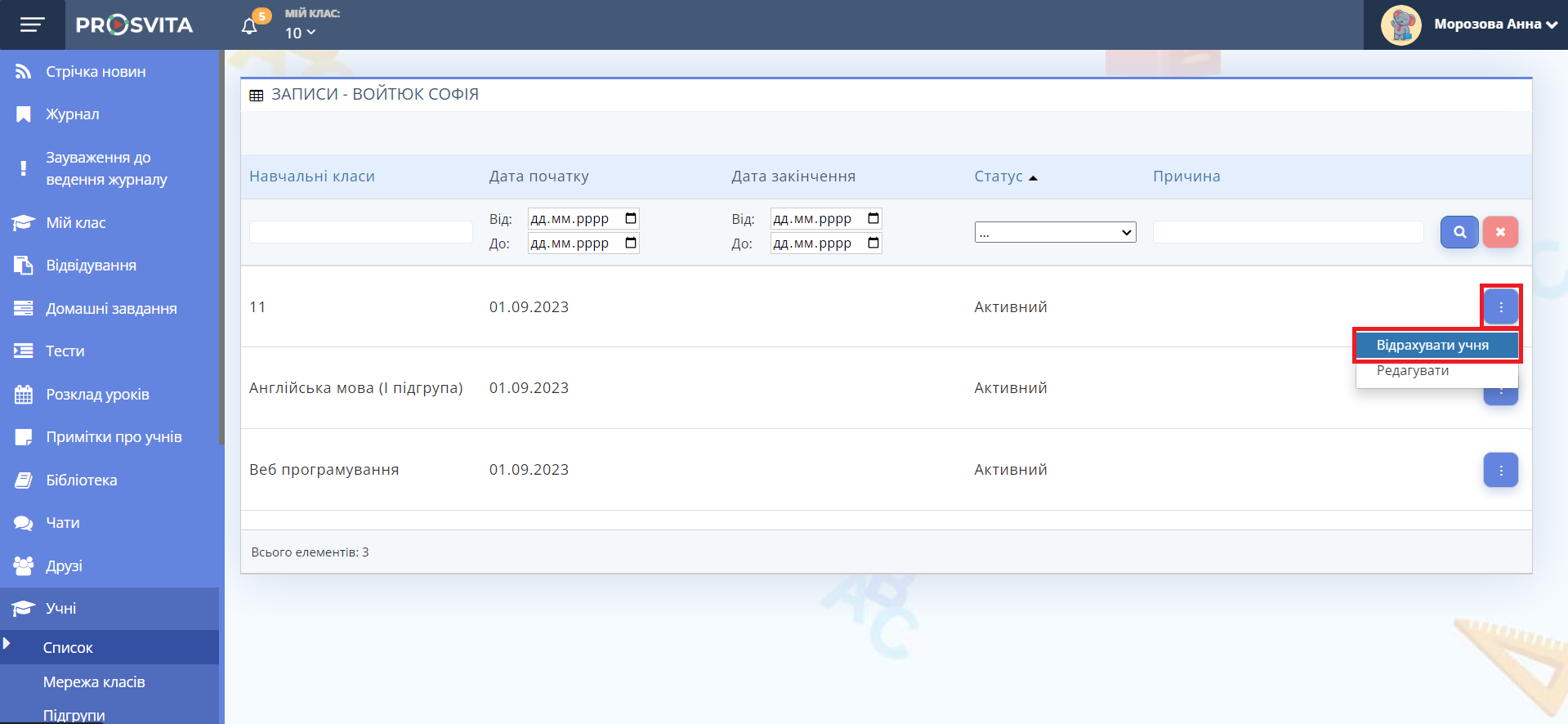Image resolution: width=1568 pixels, height=724 pixels.
Task: Click the Навчальні класи filter input
Action: [360, 232]
